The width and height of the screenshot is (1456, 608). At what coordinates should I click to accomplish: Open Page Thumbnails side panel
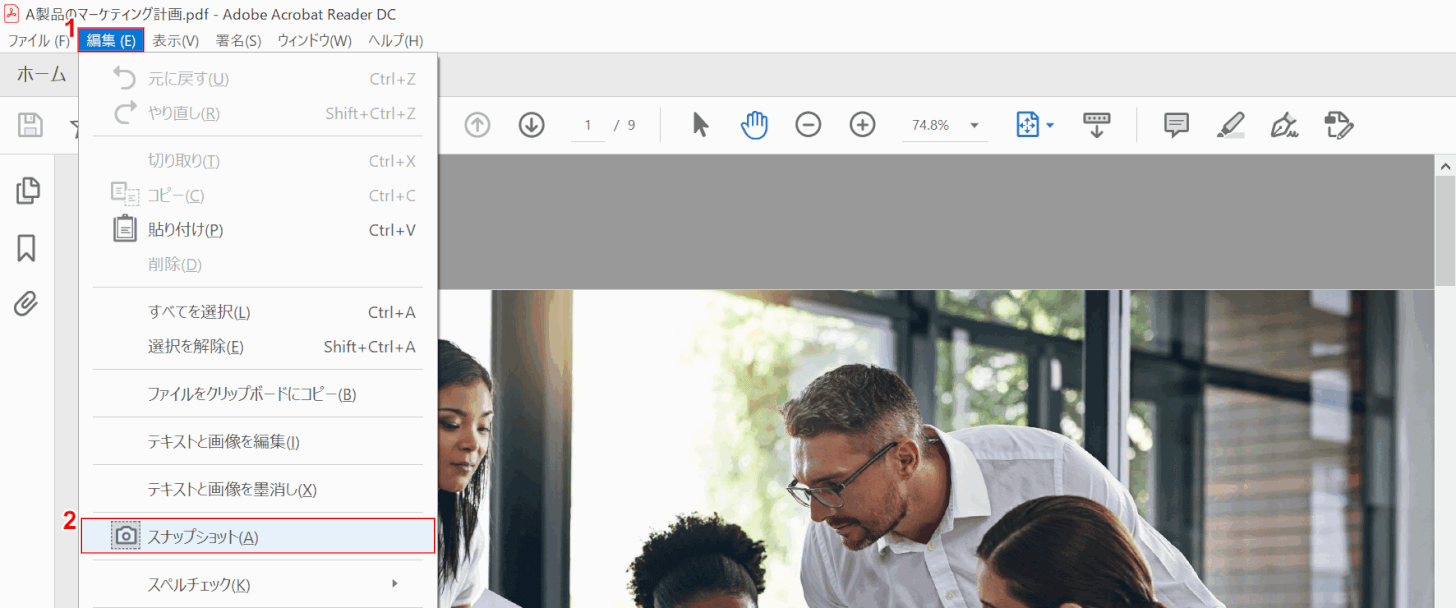point(27,190)
